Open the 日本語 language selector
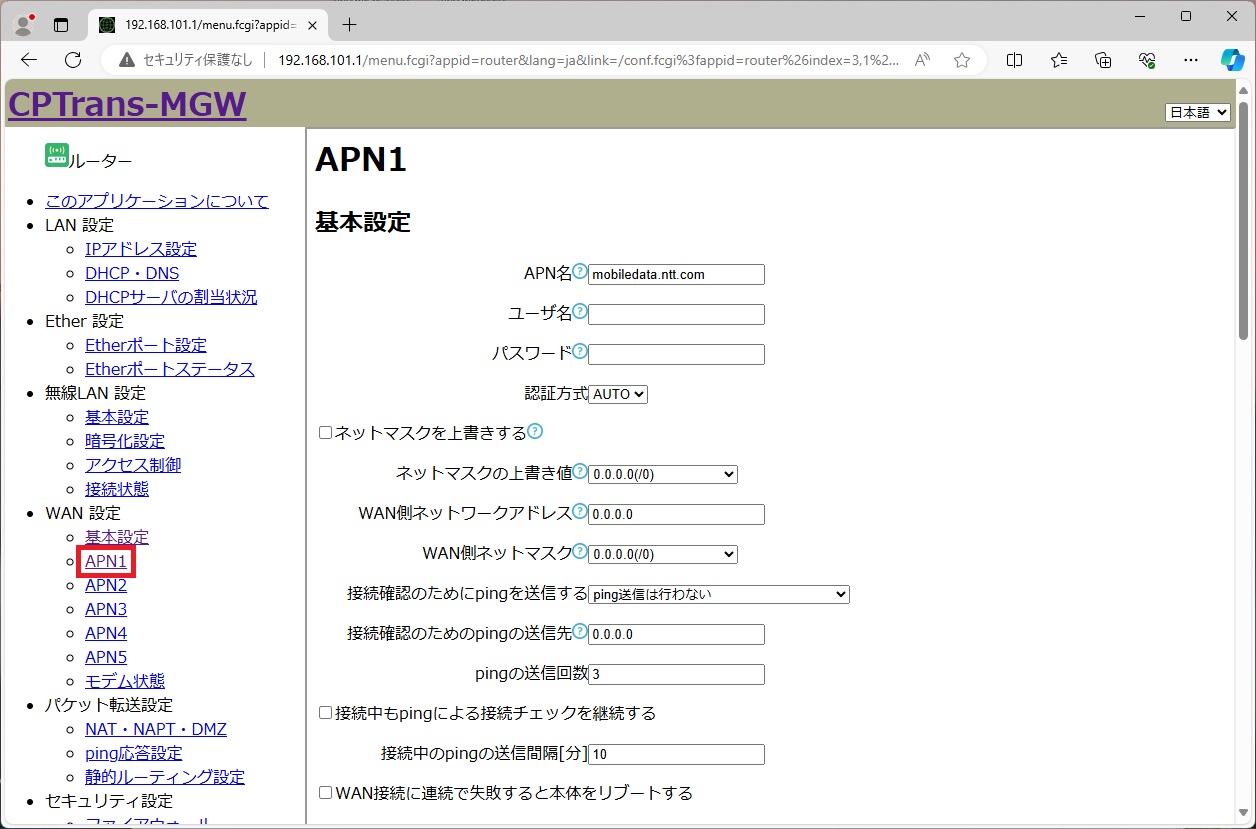Viewport: 1256px width, 829px height. point(1197,113)
